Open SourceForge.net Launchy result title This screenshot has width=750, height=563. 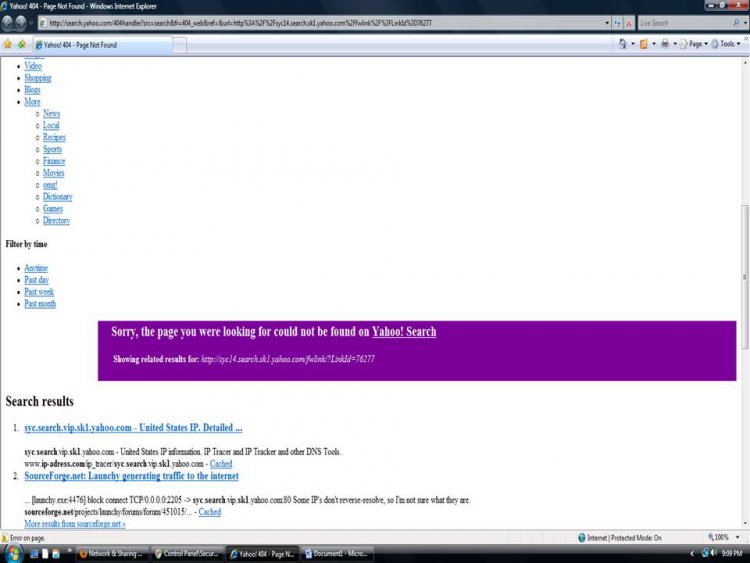pos(131,476)
